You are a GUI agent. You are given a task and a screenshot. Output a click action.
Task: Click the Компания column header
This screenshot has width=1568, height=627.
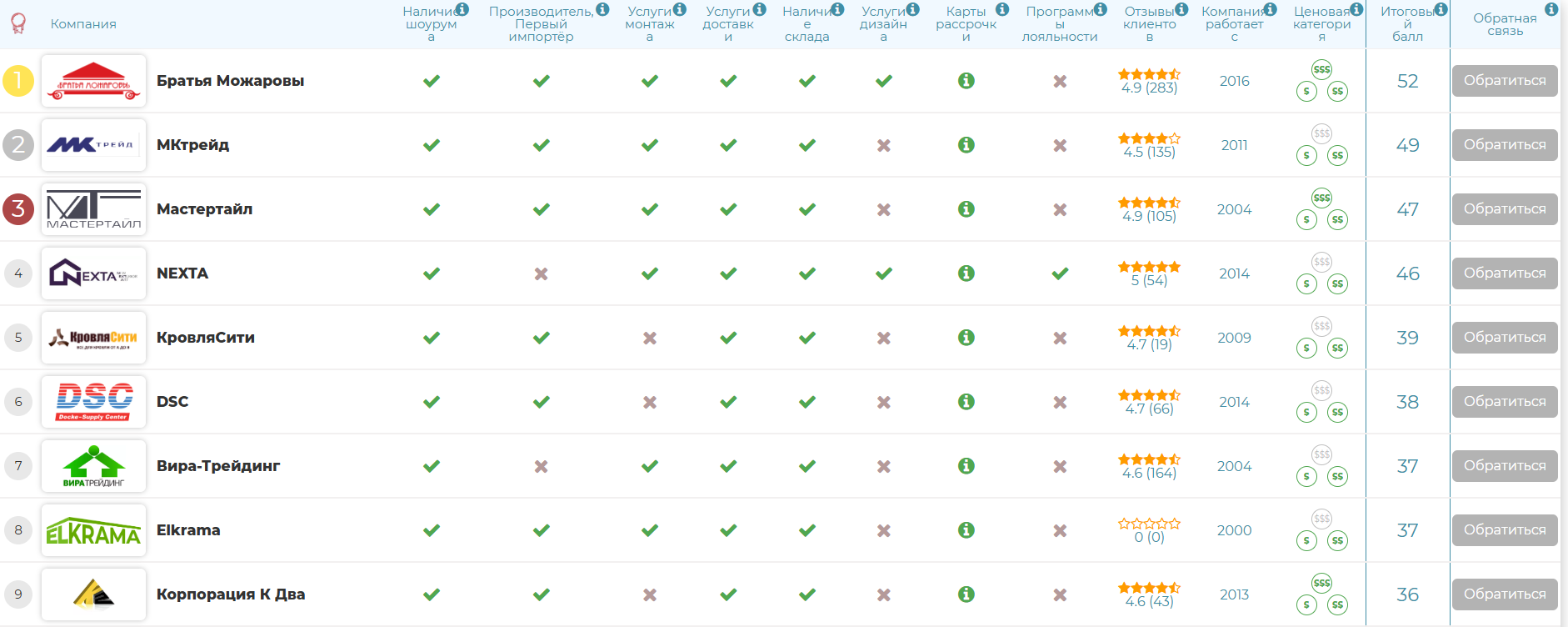(x=83, y=24)
